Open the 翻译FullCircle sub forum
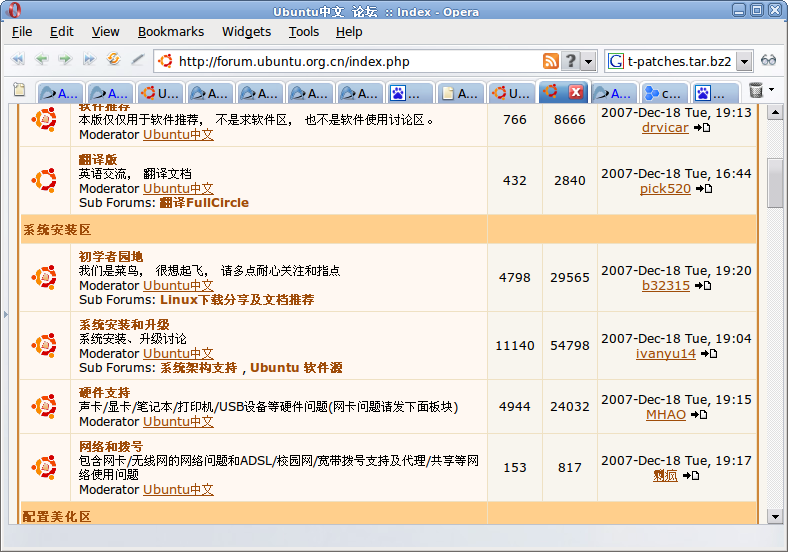The width and height of the screenshot is (788, 552). 204,203
